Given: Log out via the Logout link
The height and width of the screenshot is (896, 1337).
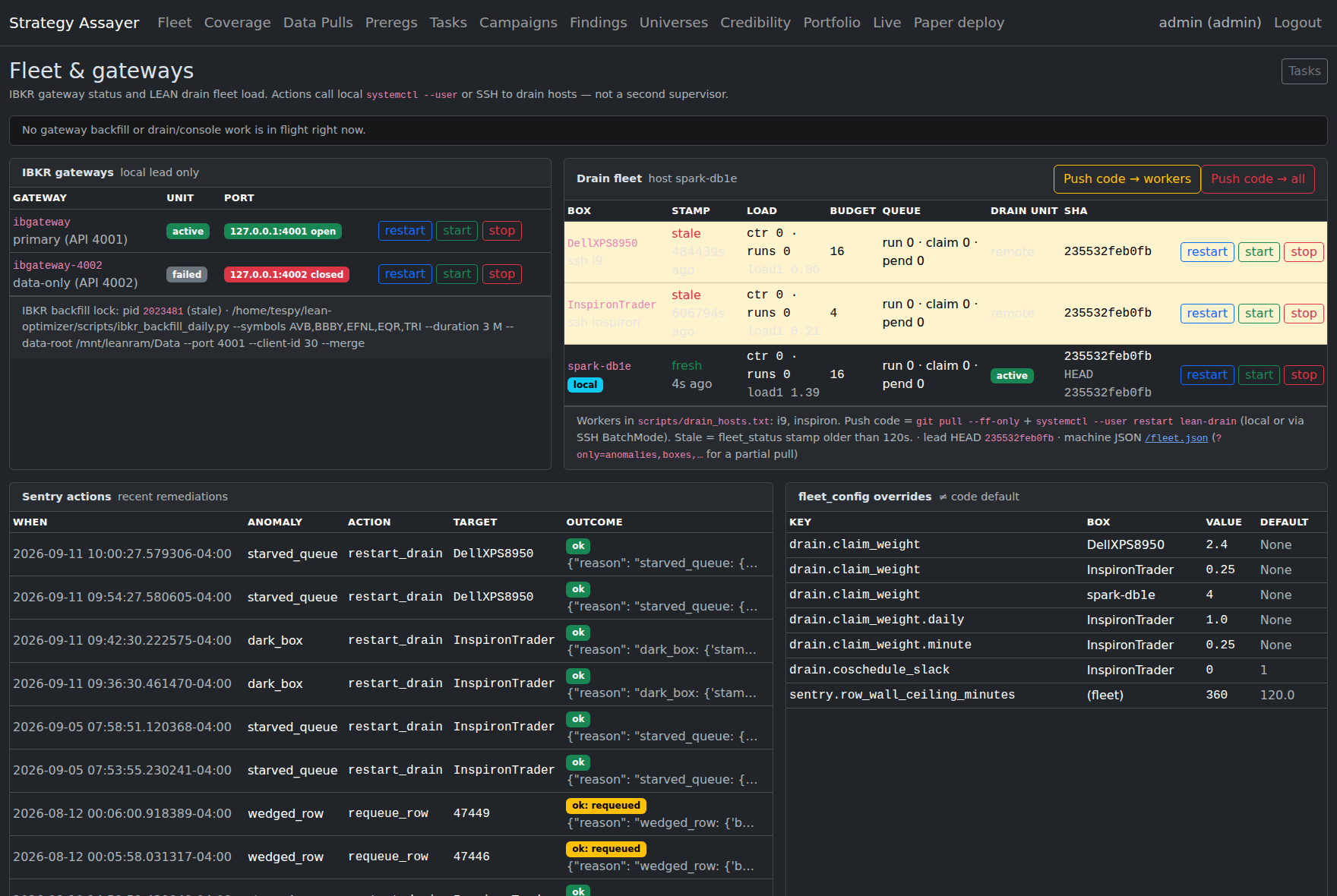Looking at the screenshot, I should [x=1297, y=23].
